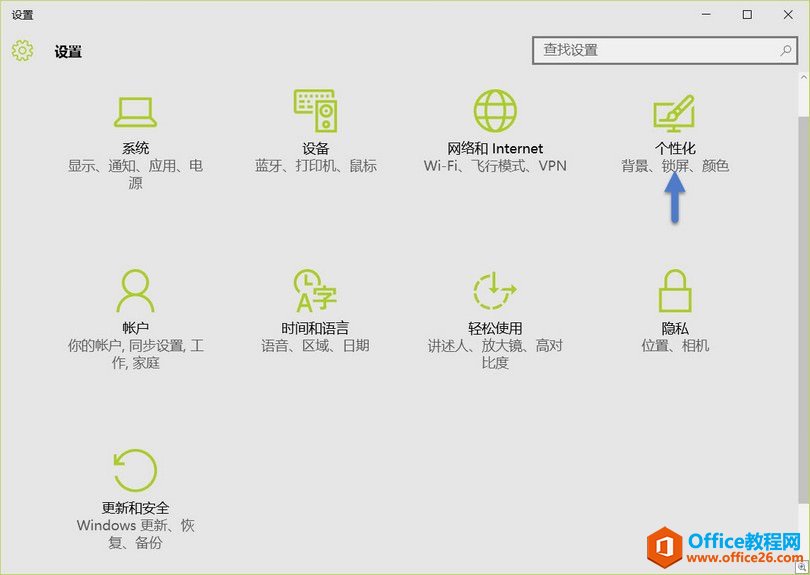This screenshot has height=575, width=810.
Task: Open the 个性化 monitor and brush icon
Action: 674,113
